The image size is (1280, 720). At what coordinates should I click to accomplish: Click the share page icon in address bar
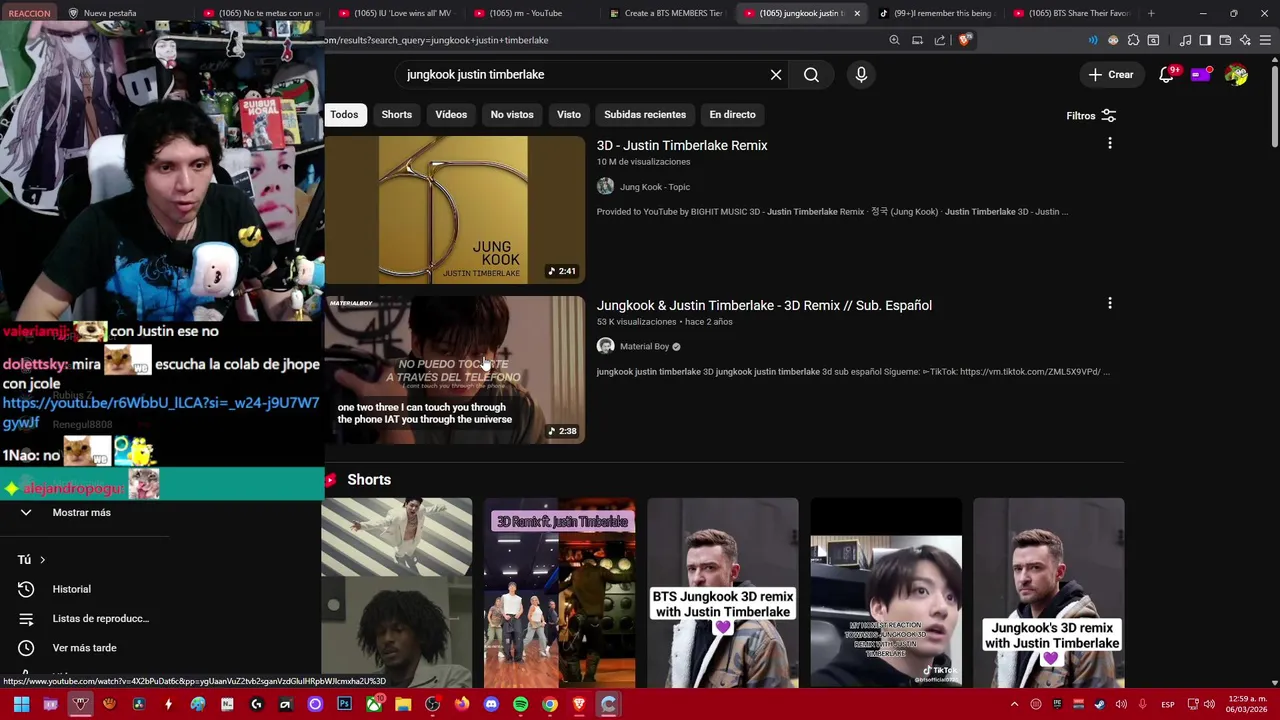point(940,40)
